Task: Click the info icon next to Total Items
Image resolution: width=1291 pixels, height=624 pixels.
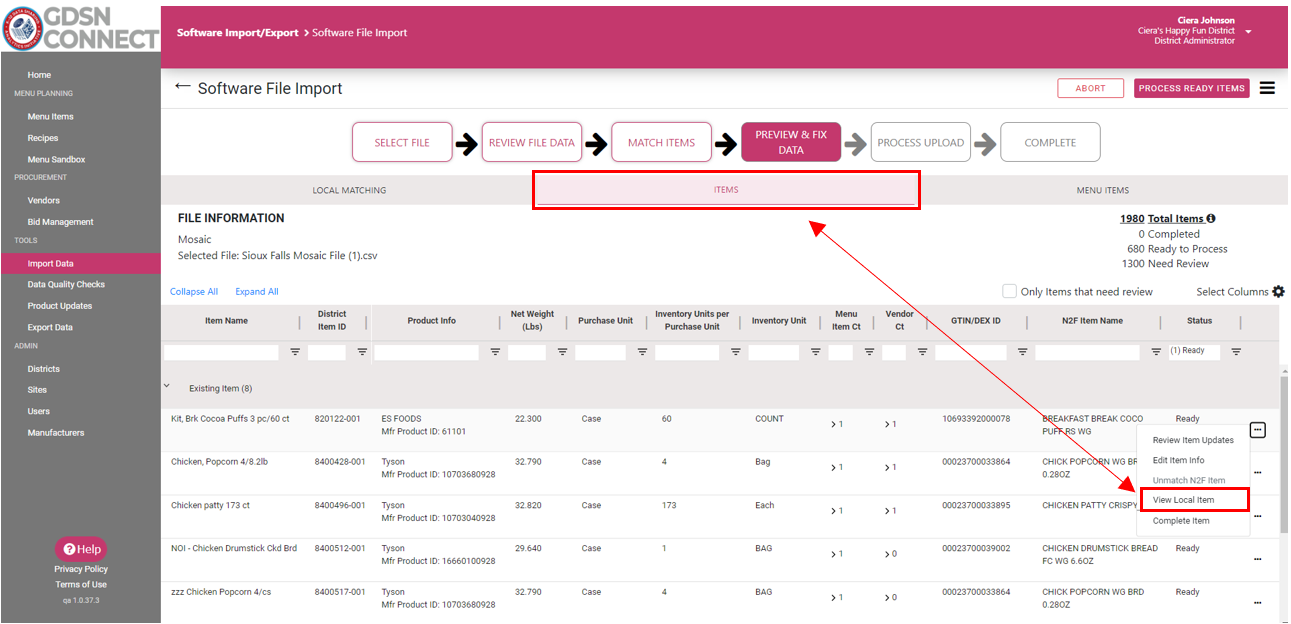Action: tap(1211, 219)
